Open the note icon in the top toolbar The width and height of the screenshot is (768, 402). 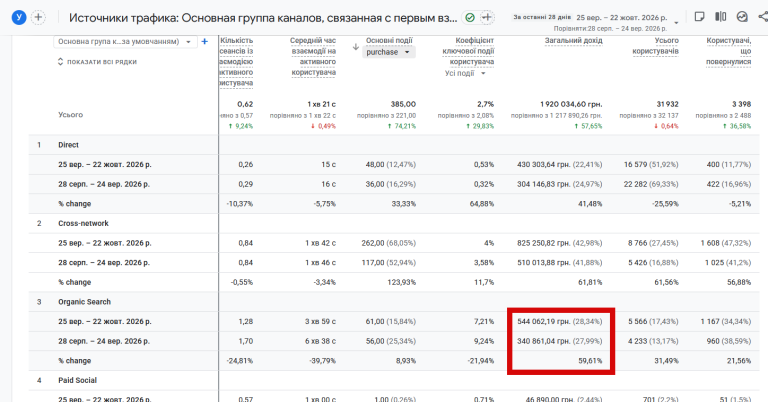pos(699,17)
